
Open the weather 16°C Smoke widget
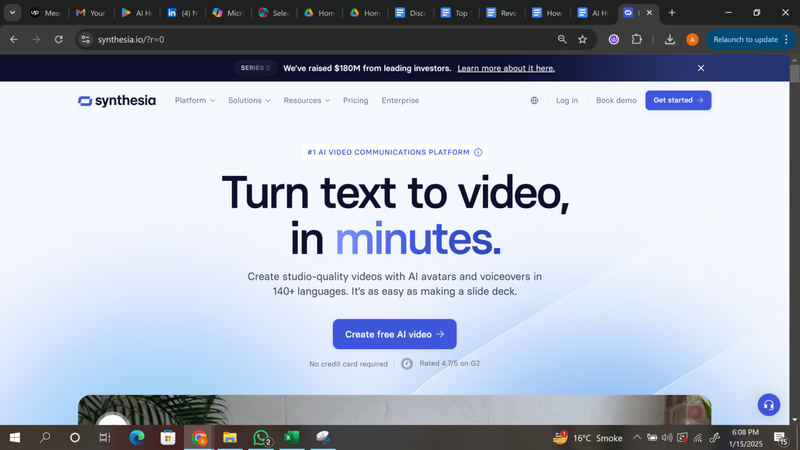(x=588, y=438)
